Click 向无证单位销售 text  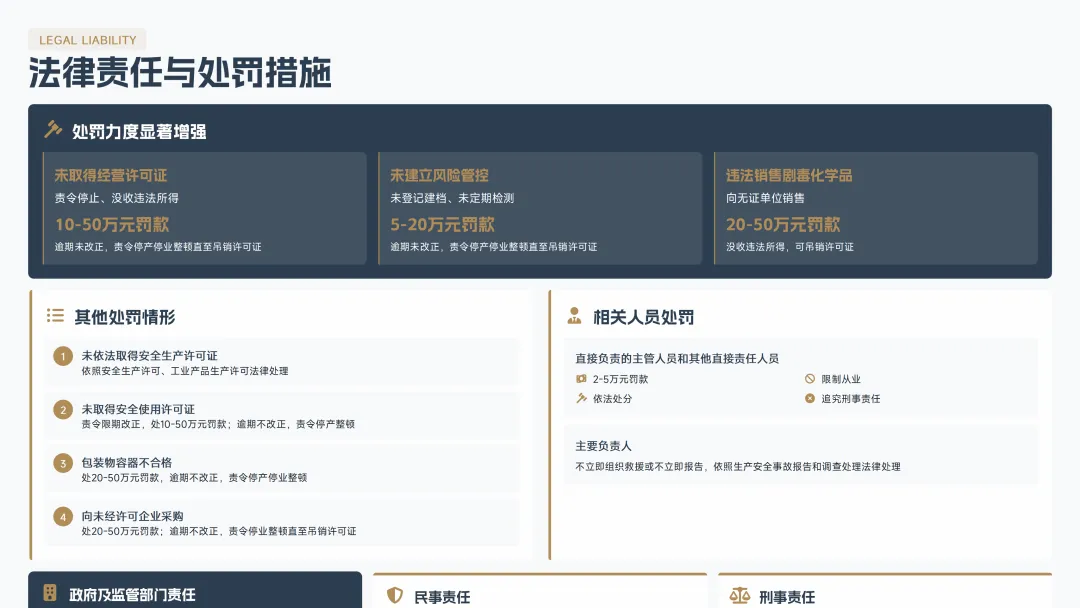[x=765, y=198]
